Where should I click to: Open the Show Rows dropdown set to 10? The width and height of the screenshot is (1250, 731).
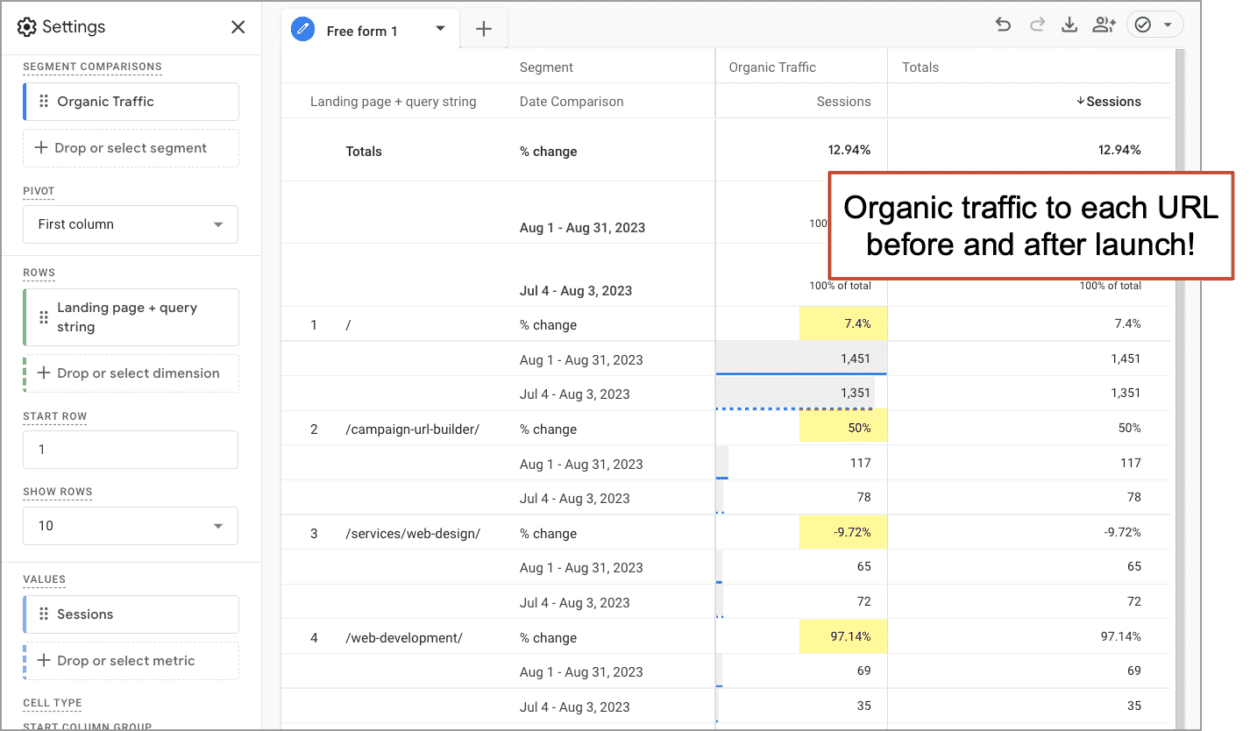click(x=130, y=525)
